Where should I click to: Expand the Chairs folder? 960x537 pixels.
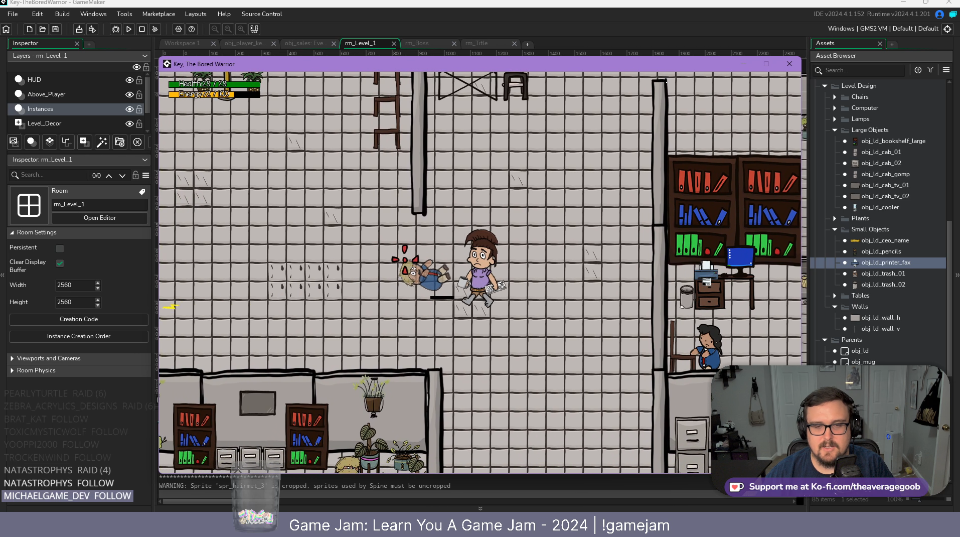point(834,97)
